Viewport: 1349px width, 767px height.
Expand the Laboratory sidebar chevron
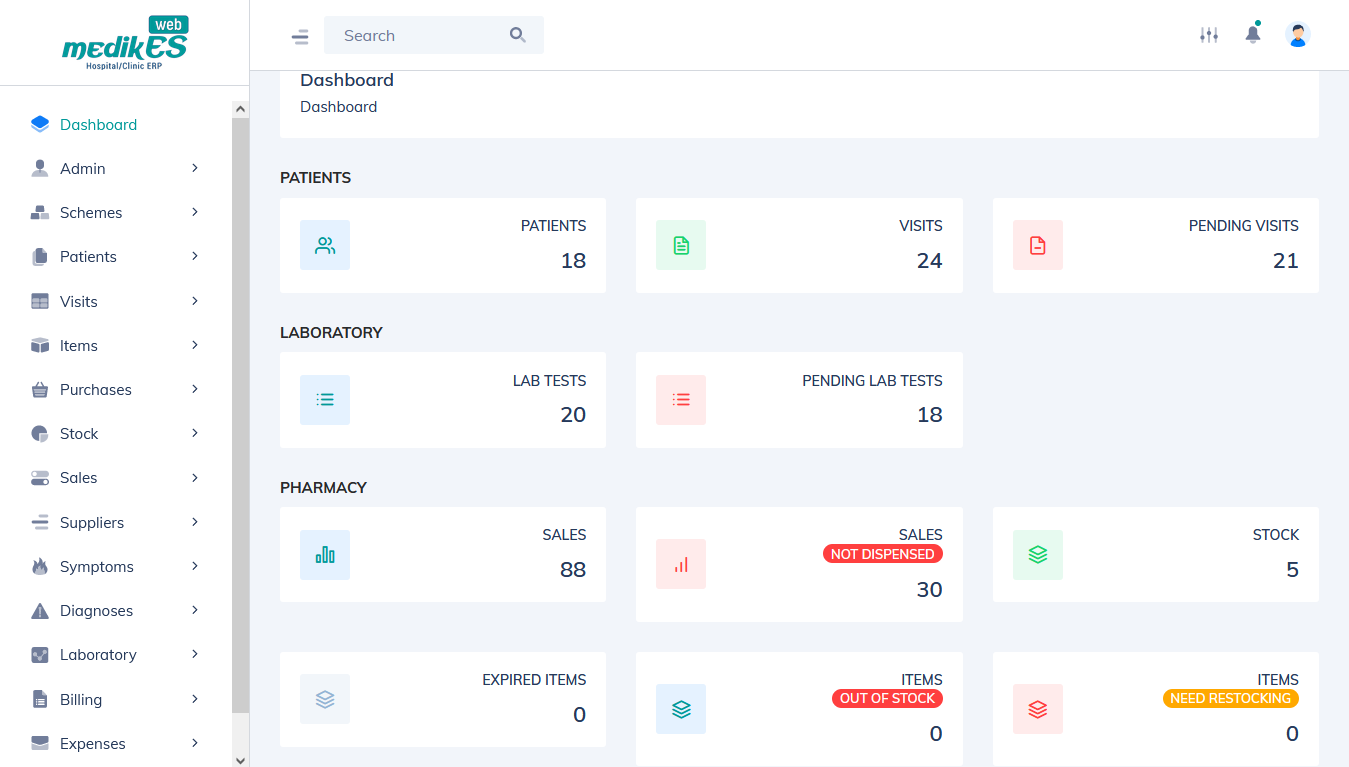[x=195, y=654]
